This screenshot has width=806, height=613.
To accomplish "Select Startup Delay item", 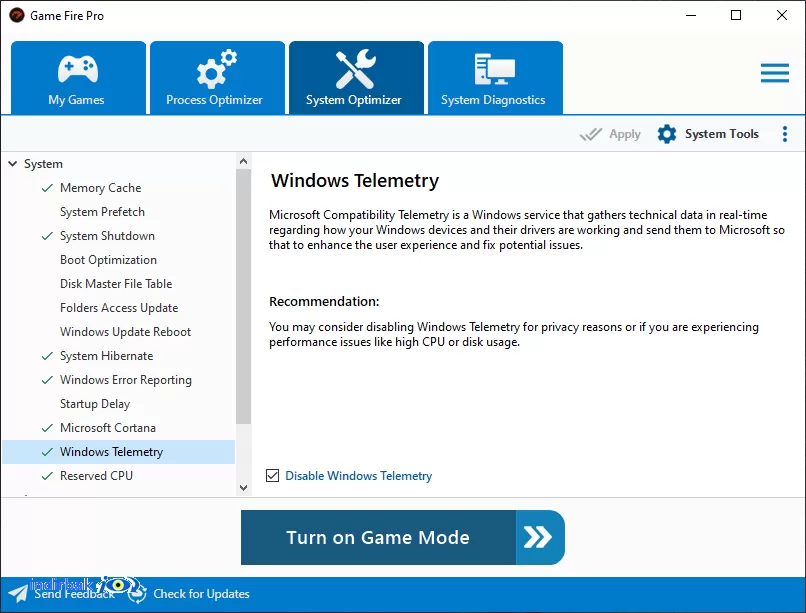I will (x=95, y=404).
